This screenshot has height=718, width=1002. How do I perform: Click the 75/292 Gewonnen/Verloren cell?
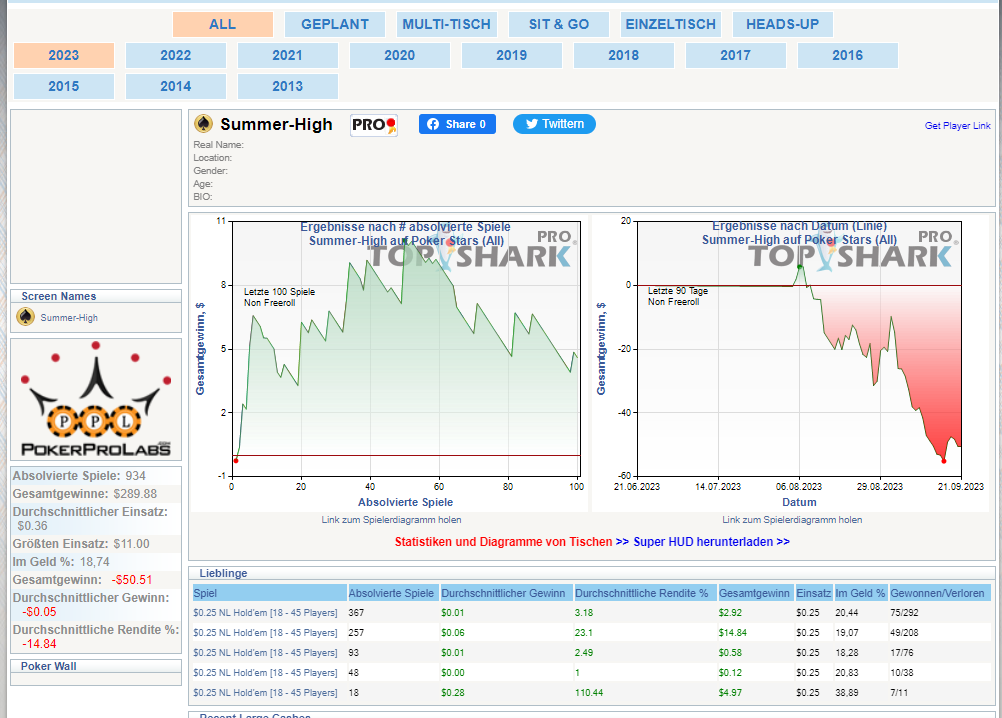[904, 613]
